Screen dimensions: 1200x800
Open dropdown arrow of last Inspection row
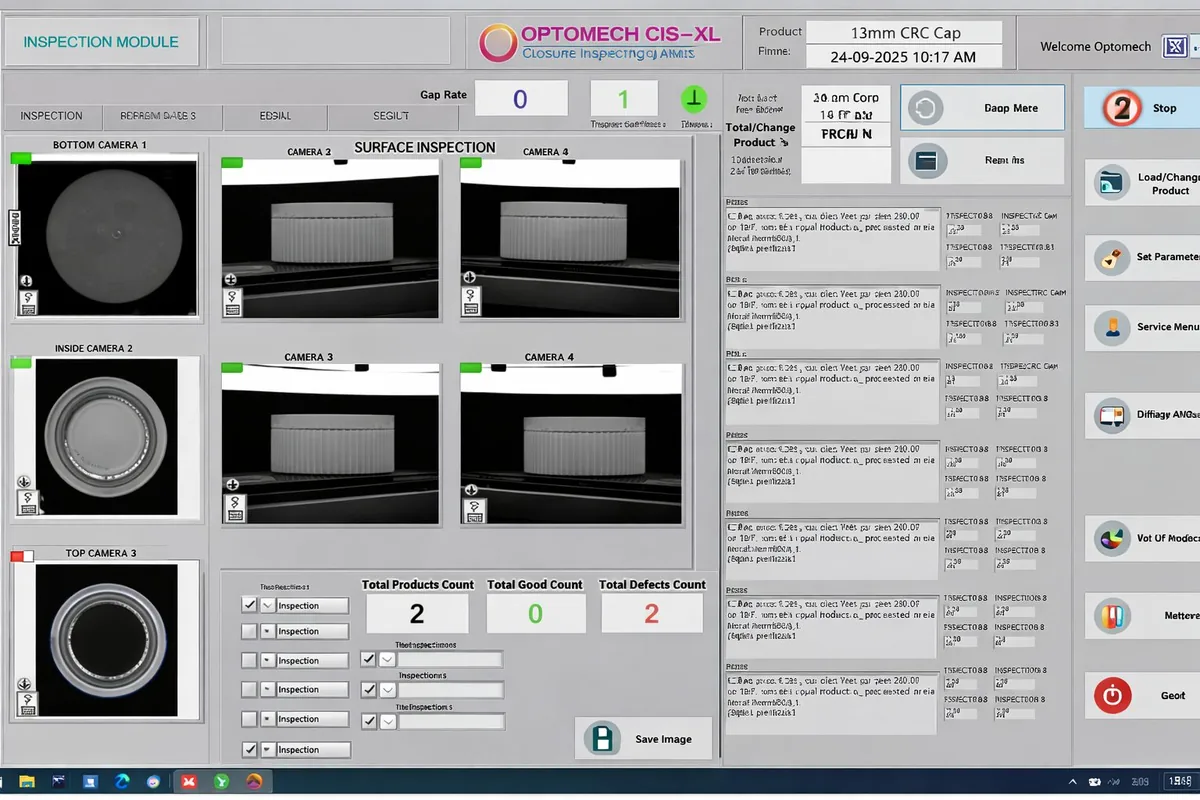pos(267,749)
